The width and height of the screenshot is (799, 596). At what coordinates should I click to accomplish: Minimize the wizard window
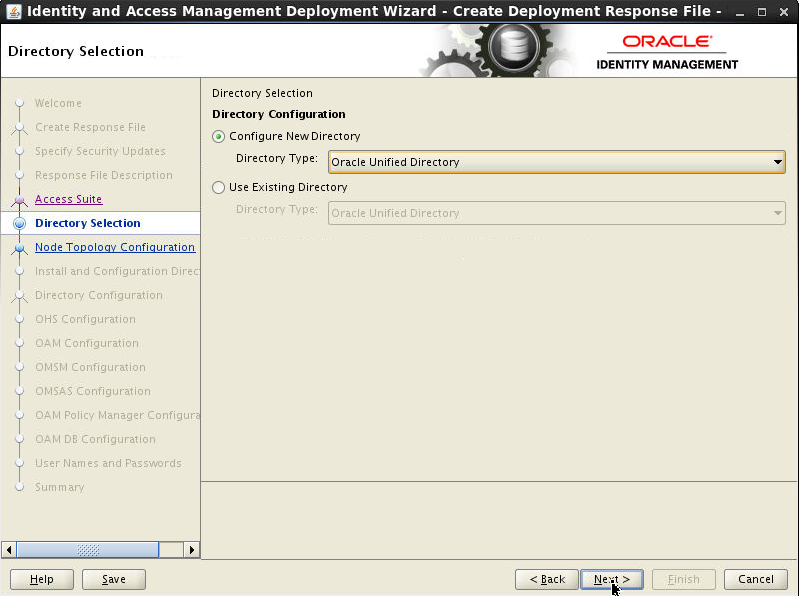tap(740, 12)
